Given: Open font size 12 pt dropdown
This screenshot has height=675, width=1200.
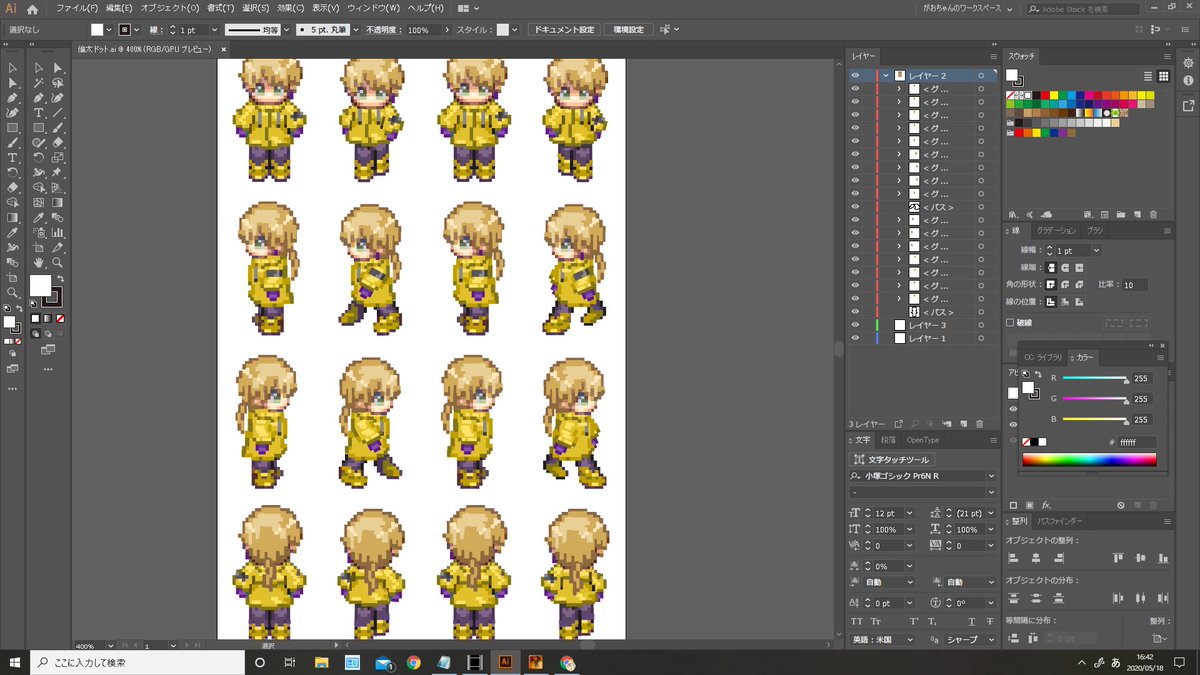Looking at the screenshot, I should [910, 513].
